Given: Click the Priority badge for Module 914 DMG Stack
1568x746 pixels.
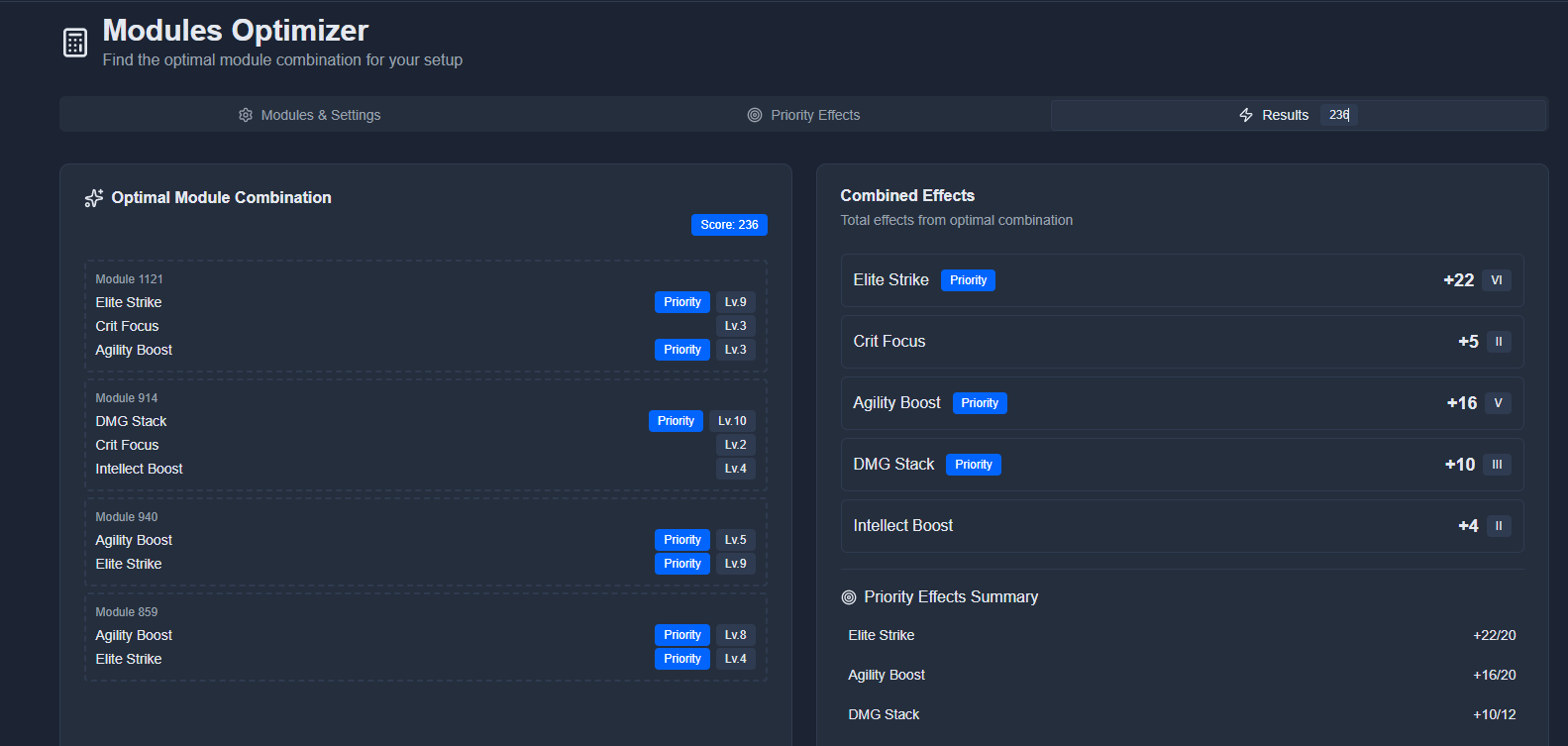Looking at the screenshot, I should point(676,421).
